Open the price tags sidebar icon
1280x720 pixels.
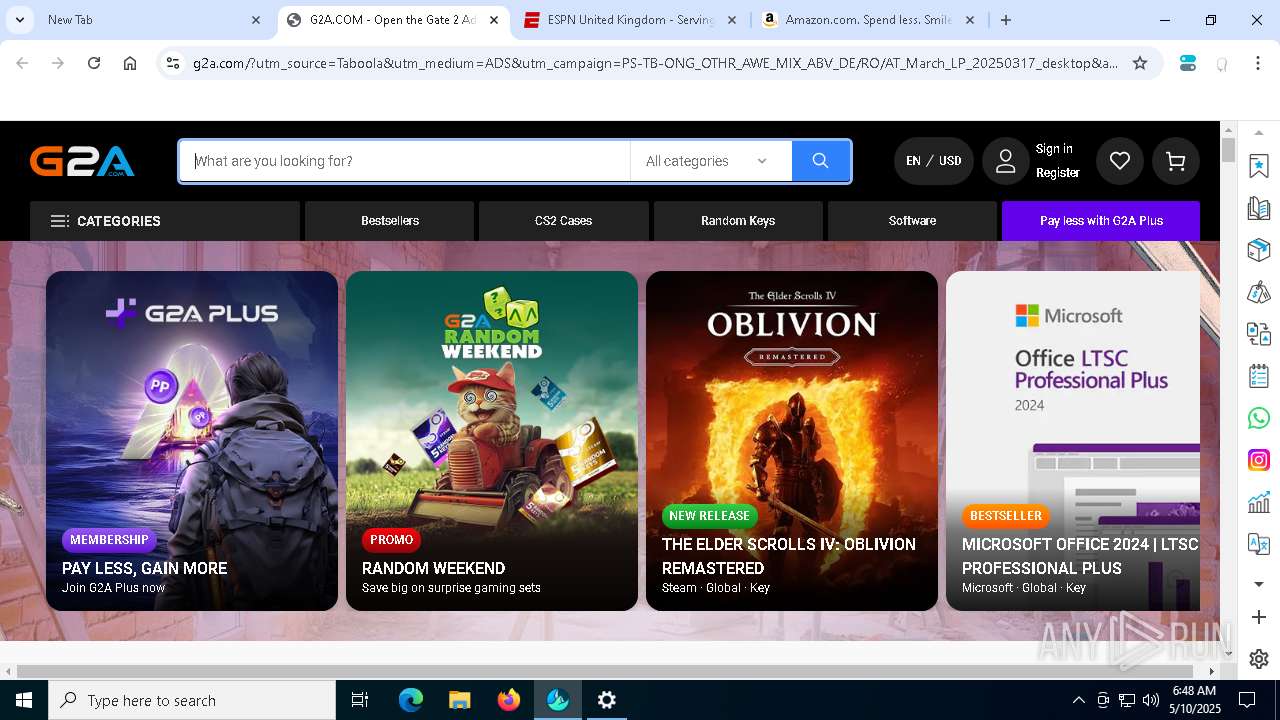[x=1259, y=292]
